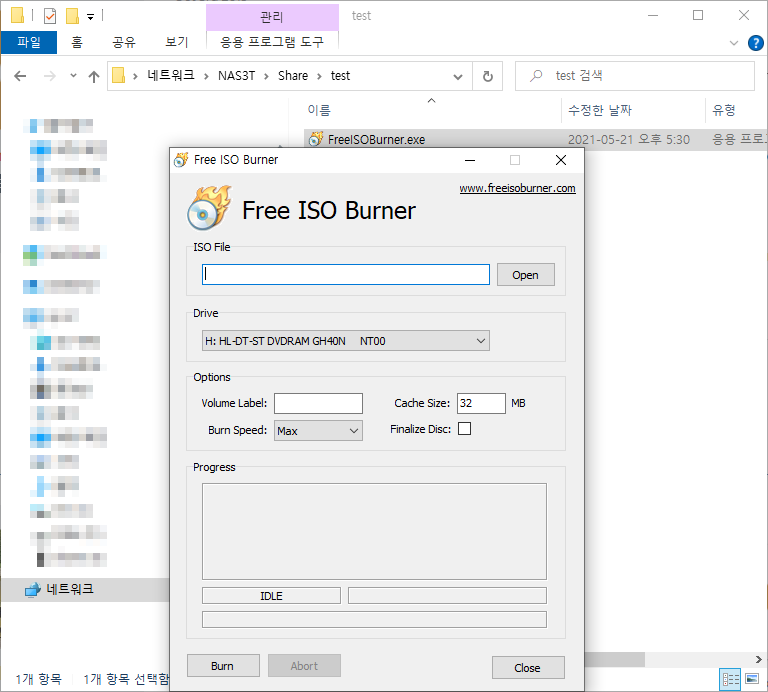Click the FreeISOBurner.exe file icon

(316, 139)
